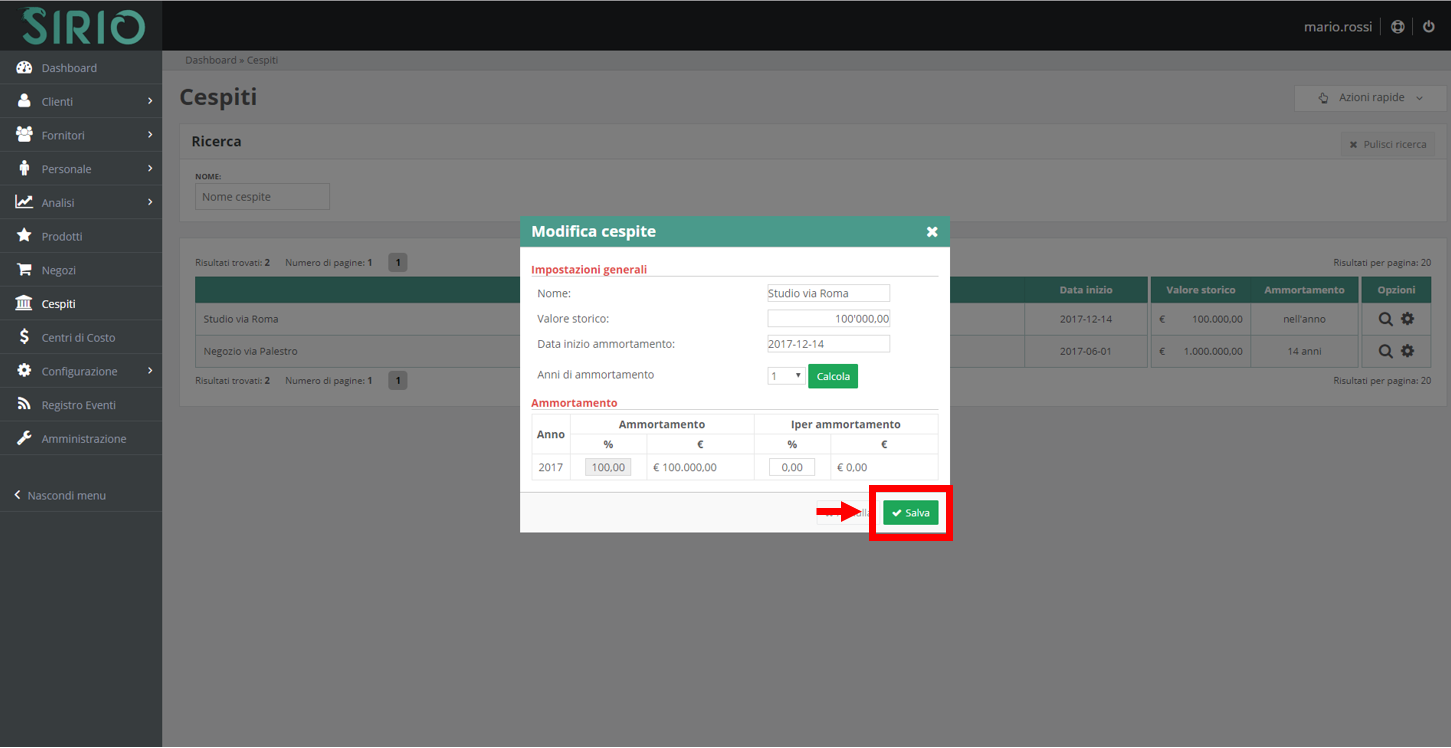Close the Modifica cespite dialog

click(x=932, y=232)
